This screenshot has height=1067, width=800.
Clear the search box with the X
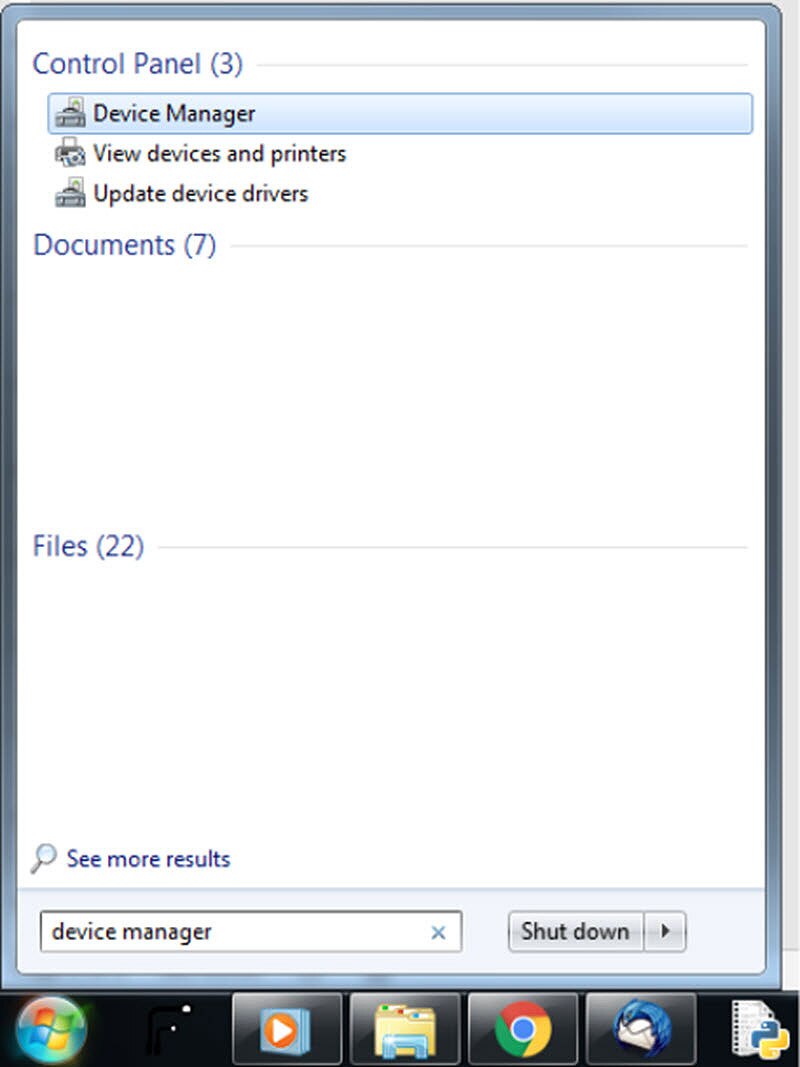438,933
